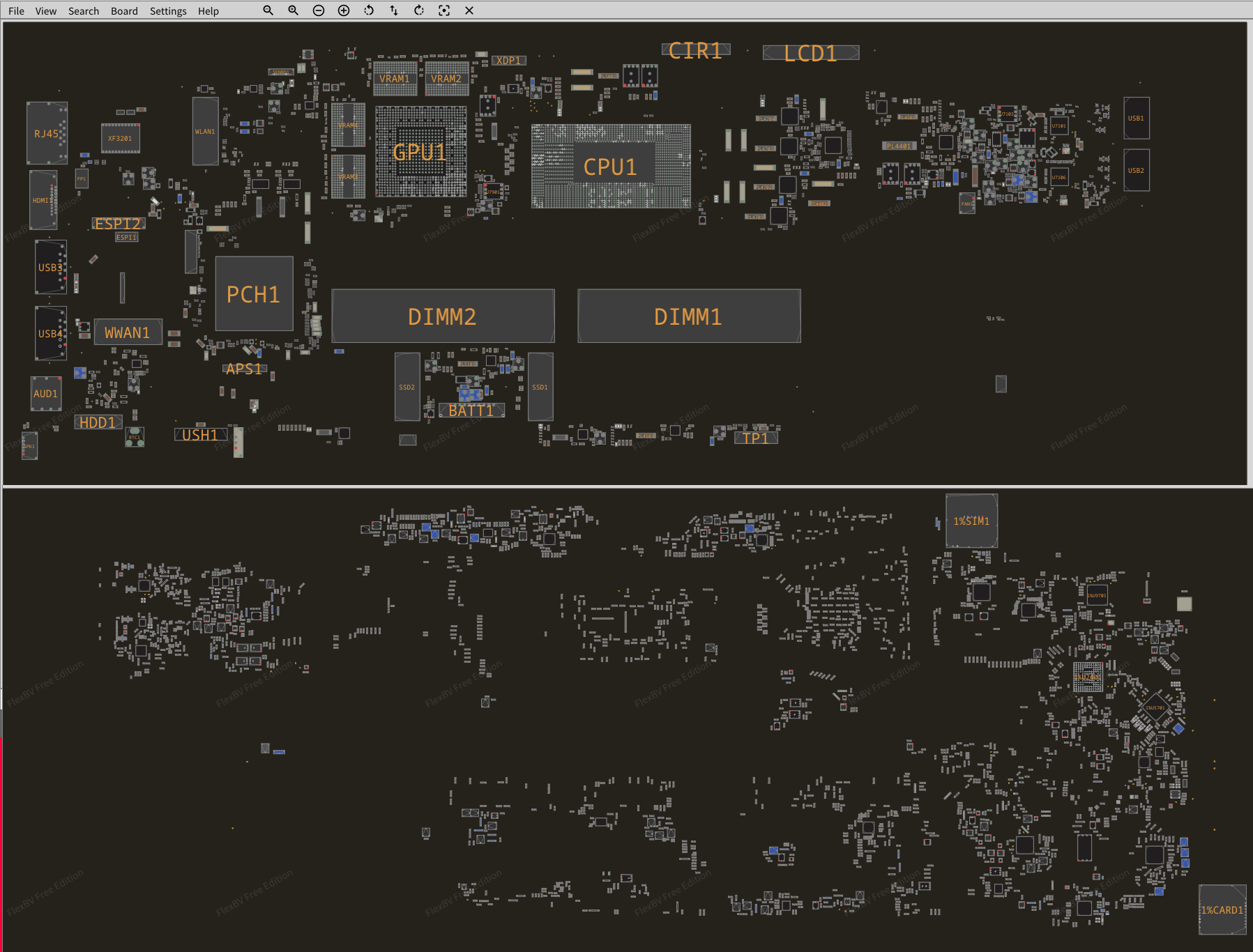The image size is (1253, 952).
Task: Click the zoom out magnifier icon
Action: pyautogui.click(x=268, y=10)
